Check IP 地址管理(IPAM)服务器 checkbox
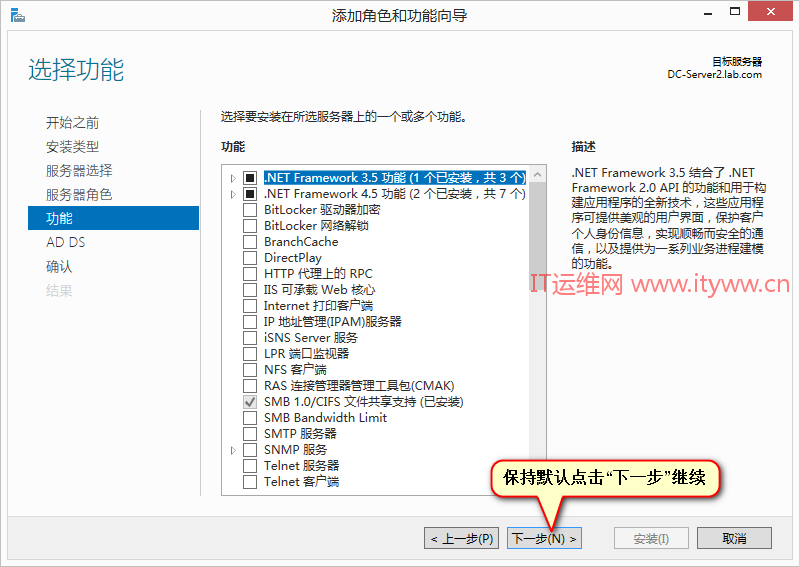The image size is (799, 567). pos(250,322)
